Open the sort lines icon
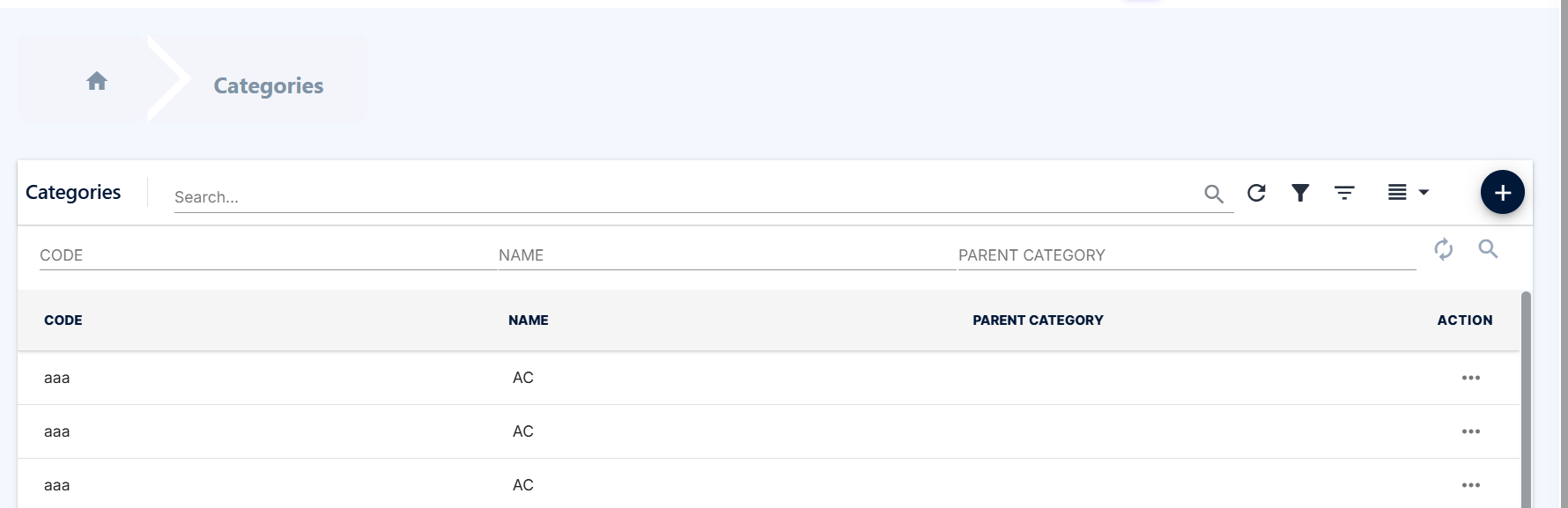This screenshot has width=1568, height=508. 1344,193
